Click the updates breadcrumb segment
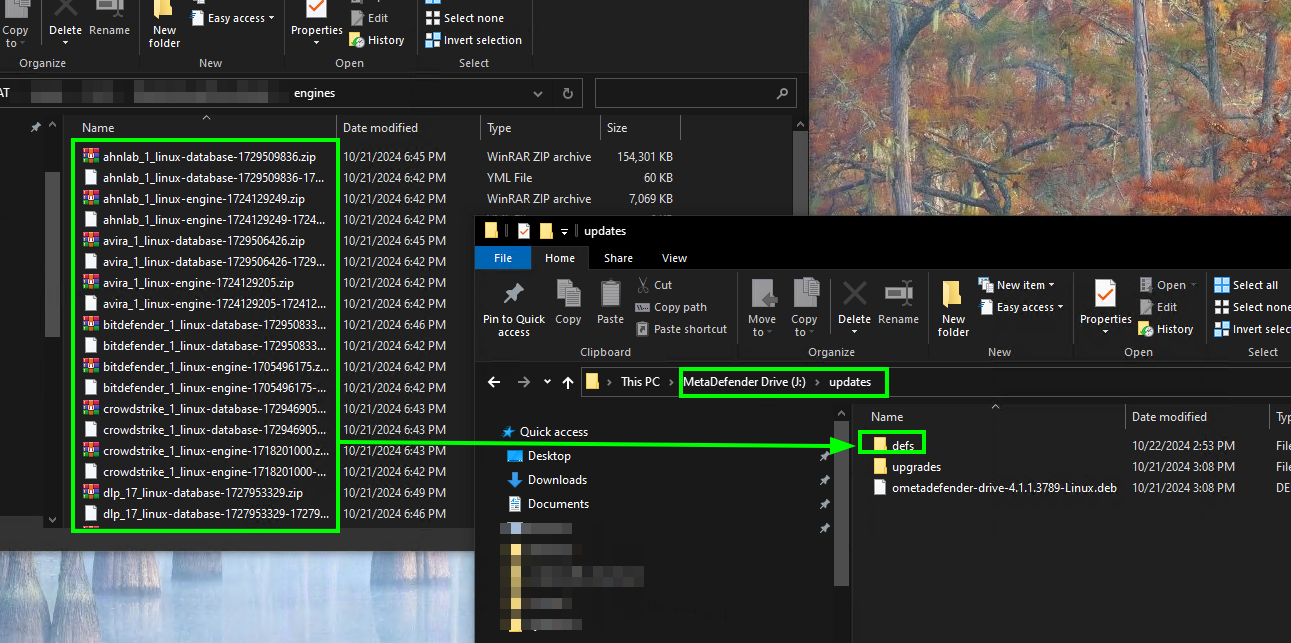This screenshot has height=643, width=1291. [x=850, y=382]
